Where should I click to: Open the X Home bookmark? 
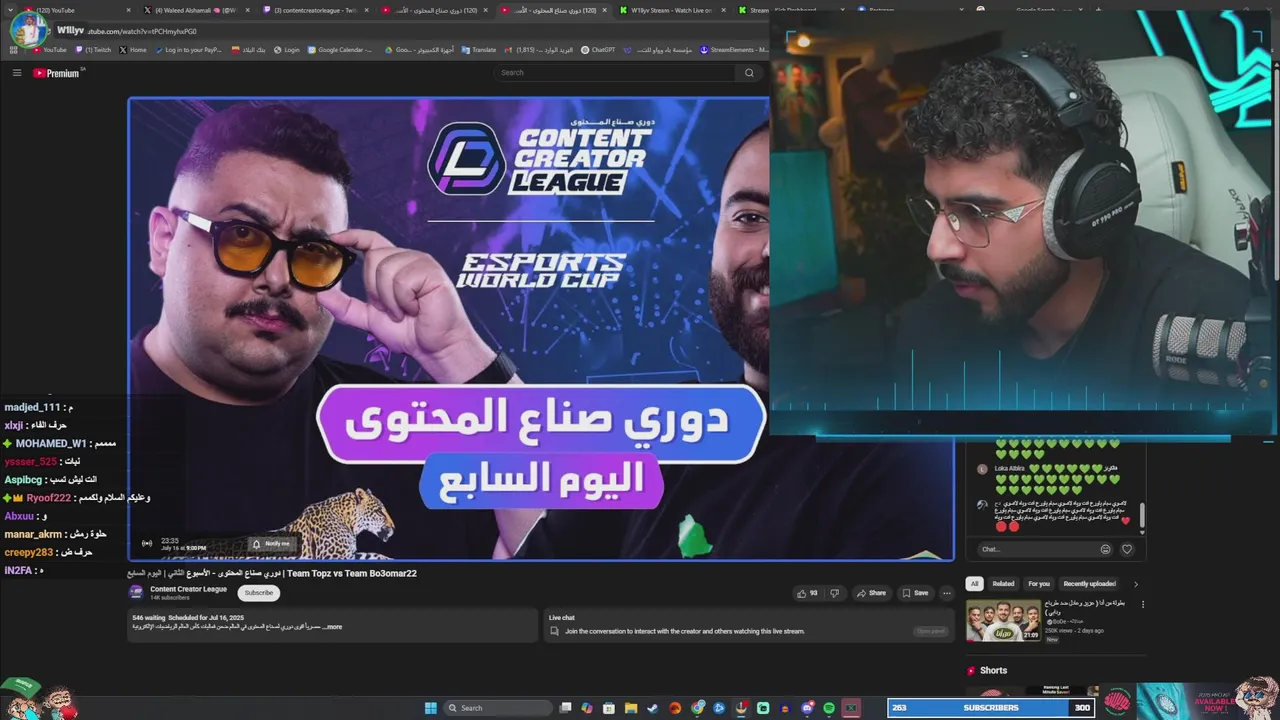tap(132, 50)
